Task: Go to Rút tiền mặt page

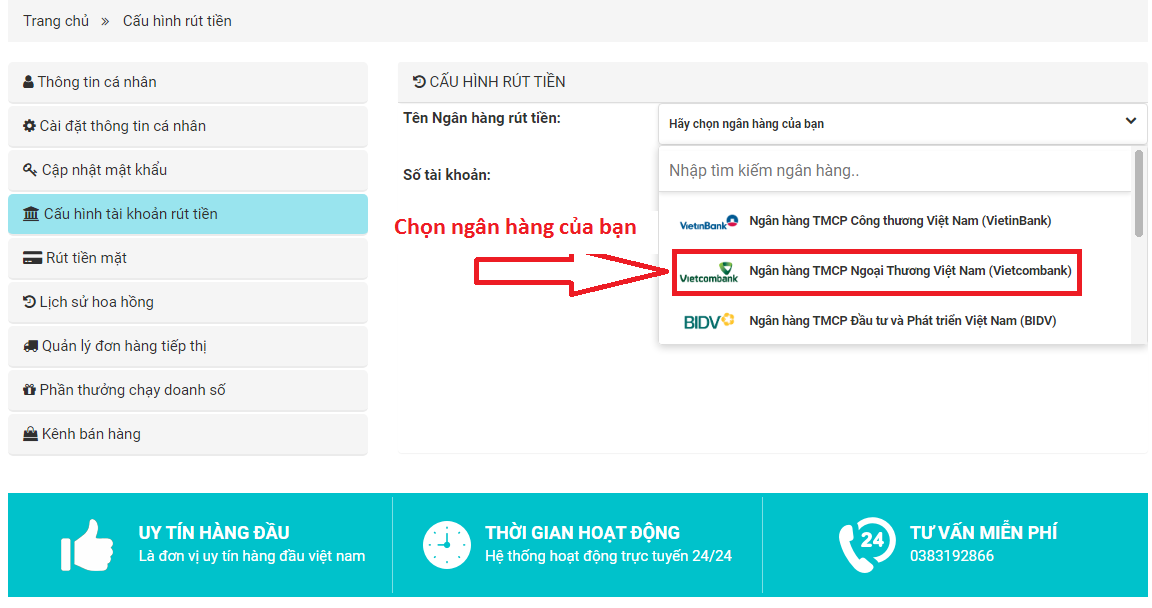Action: click(x=86, y=258)
